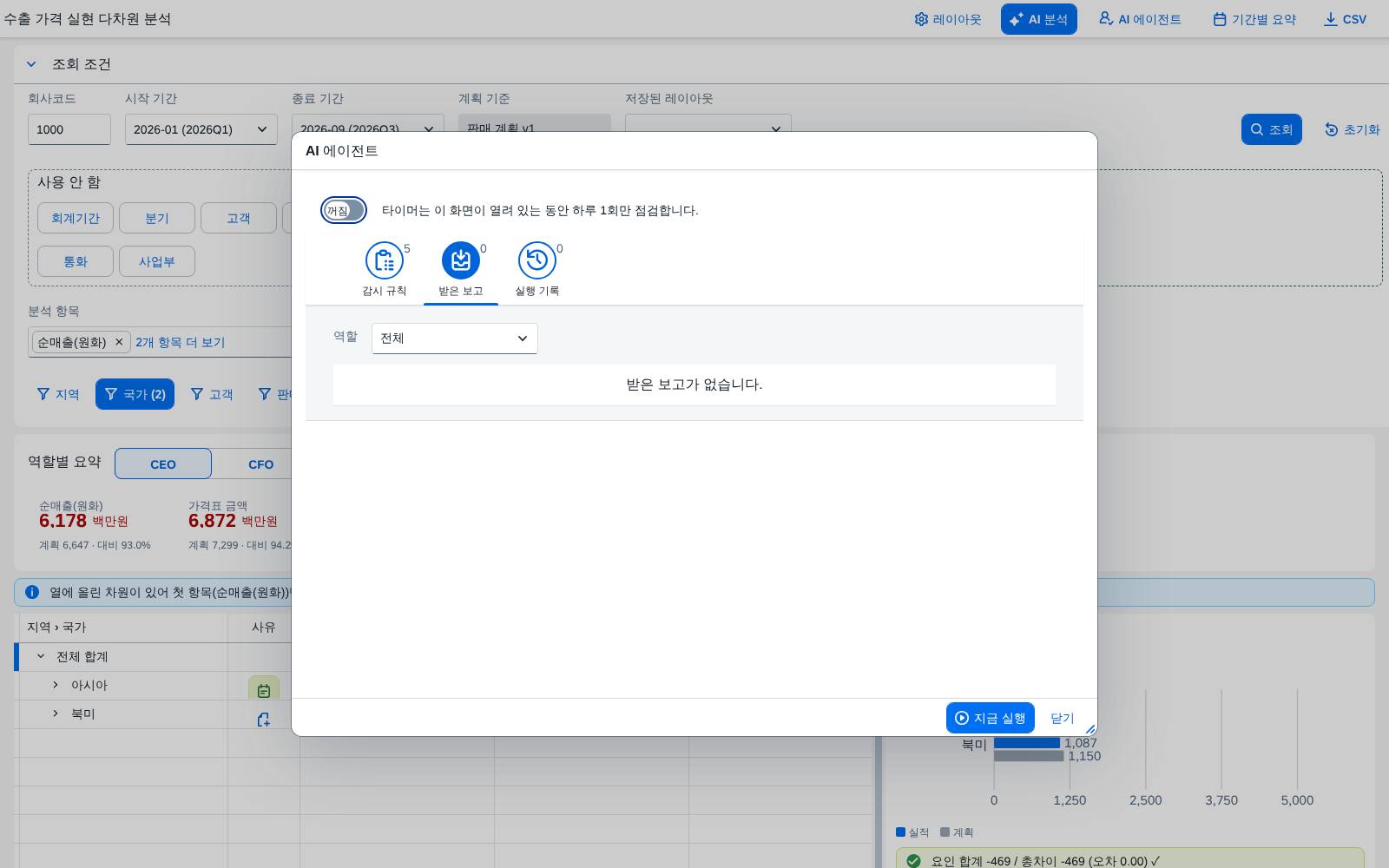Viewport: 1389px width, 868px height.
Task: Switch to the CEO role tab
Action: [x=163, y=464]
